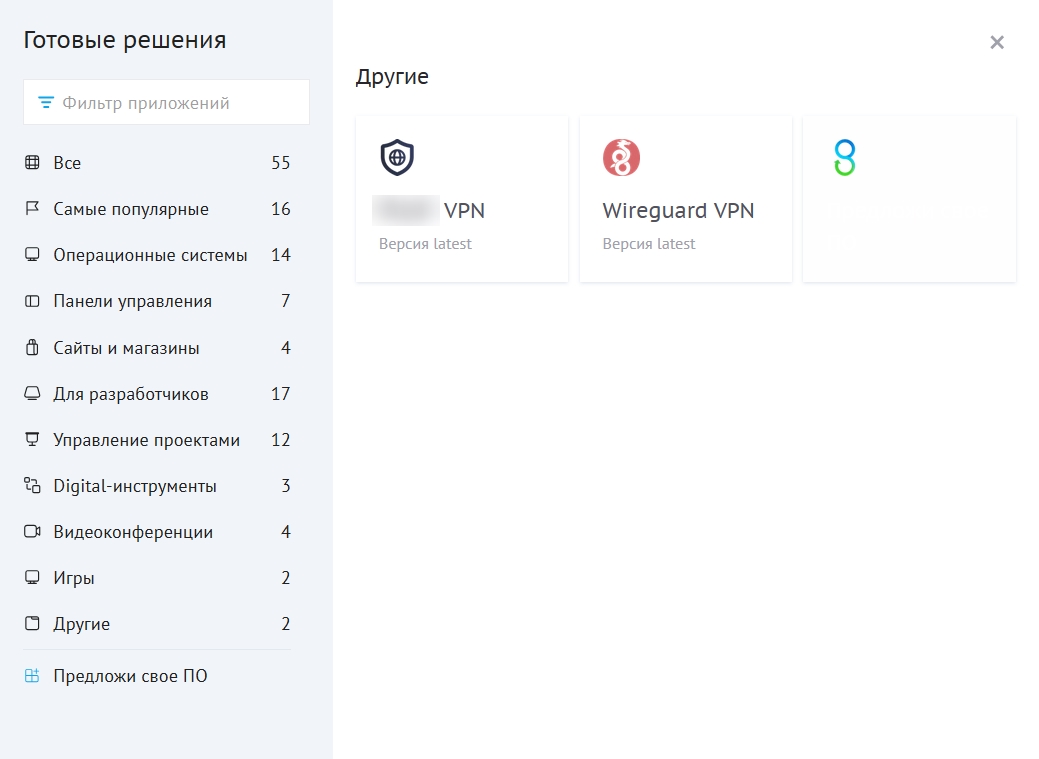This screenshot has width=1039, height=759.
Task: Click the blue-green figure-eight app icon
Action: click(x=844, y=158)
